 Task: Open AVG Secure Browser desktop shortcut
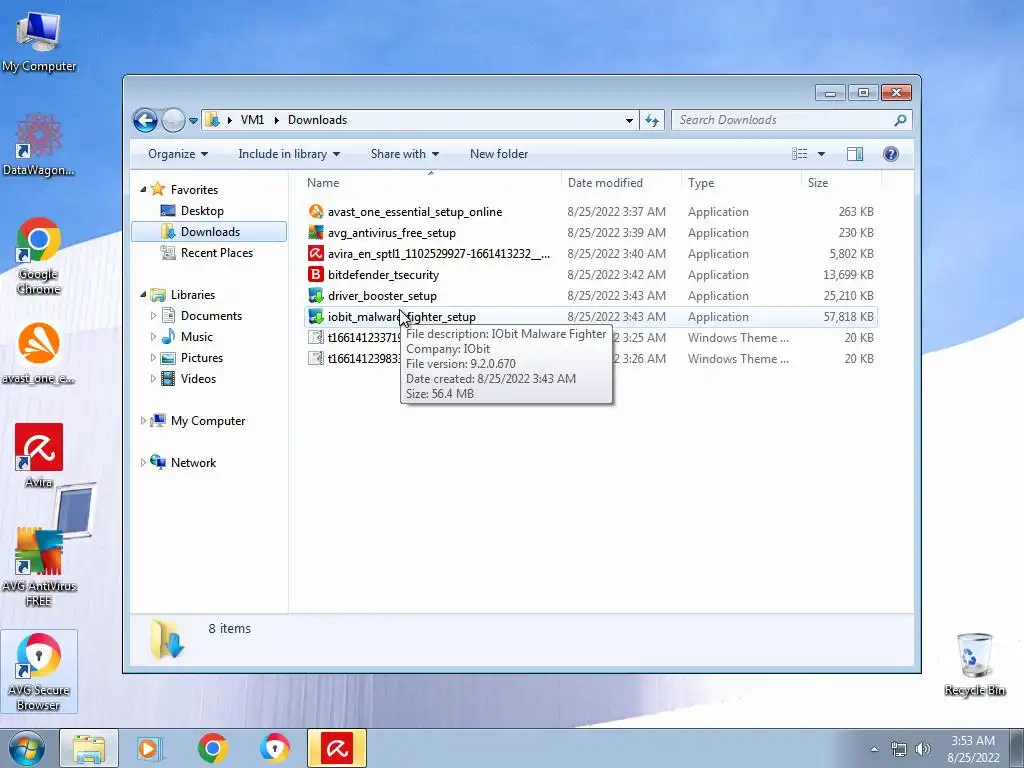coord(39,671)
